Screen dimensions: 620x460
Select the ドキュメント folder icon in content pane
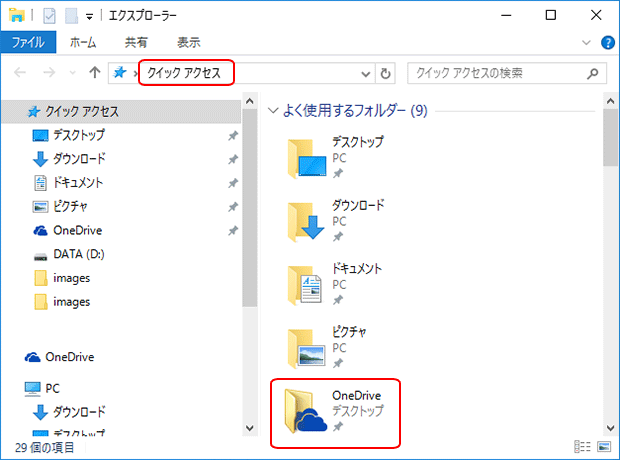(x=304, y=285)
